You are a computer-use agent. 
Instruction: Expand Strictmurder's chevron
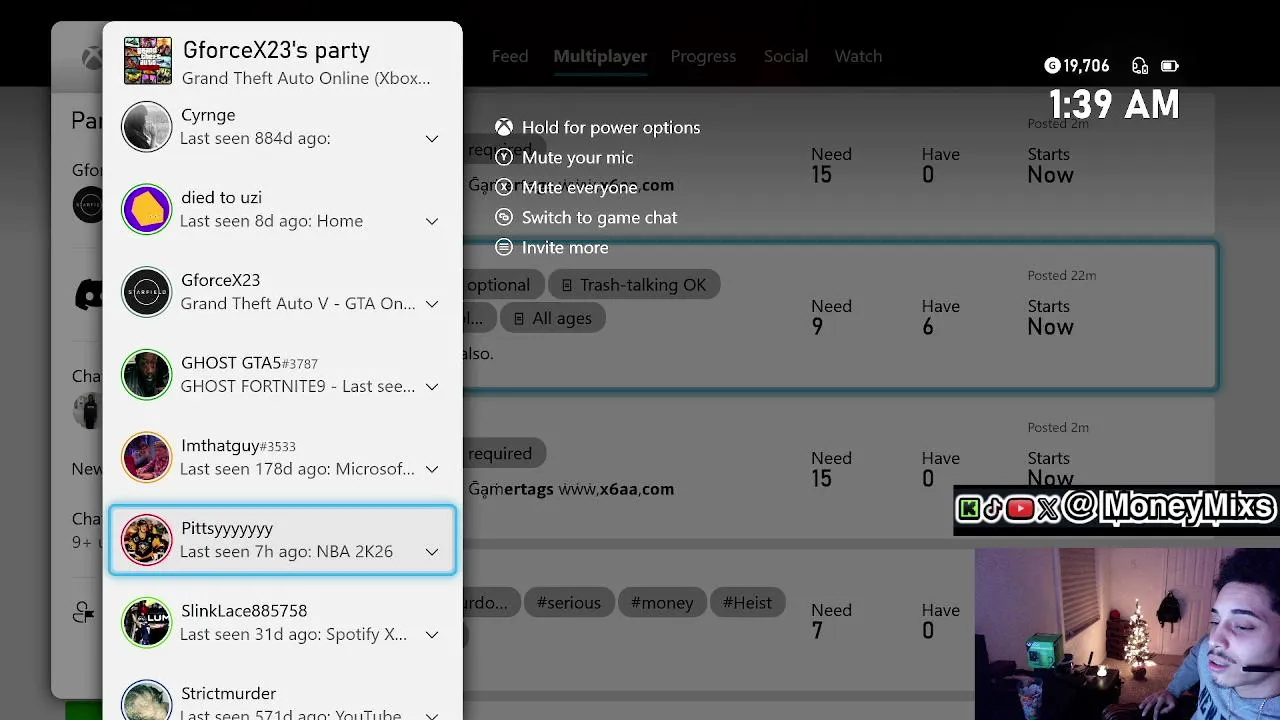pyautogui.click(x=432, y=715)
